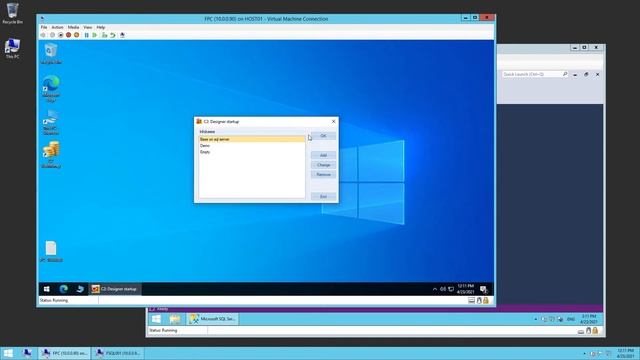Screen dimensions: 640x360
Task: Switch to the FSQL001 window on the host taskbar
Action: click(x=118, y=353)
